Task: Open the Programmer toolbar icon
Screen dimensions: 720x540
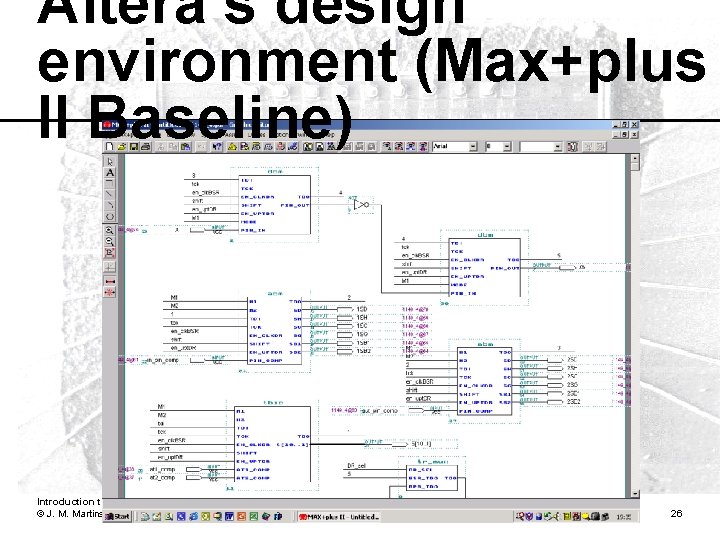Action: click(x=292, y=146)
